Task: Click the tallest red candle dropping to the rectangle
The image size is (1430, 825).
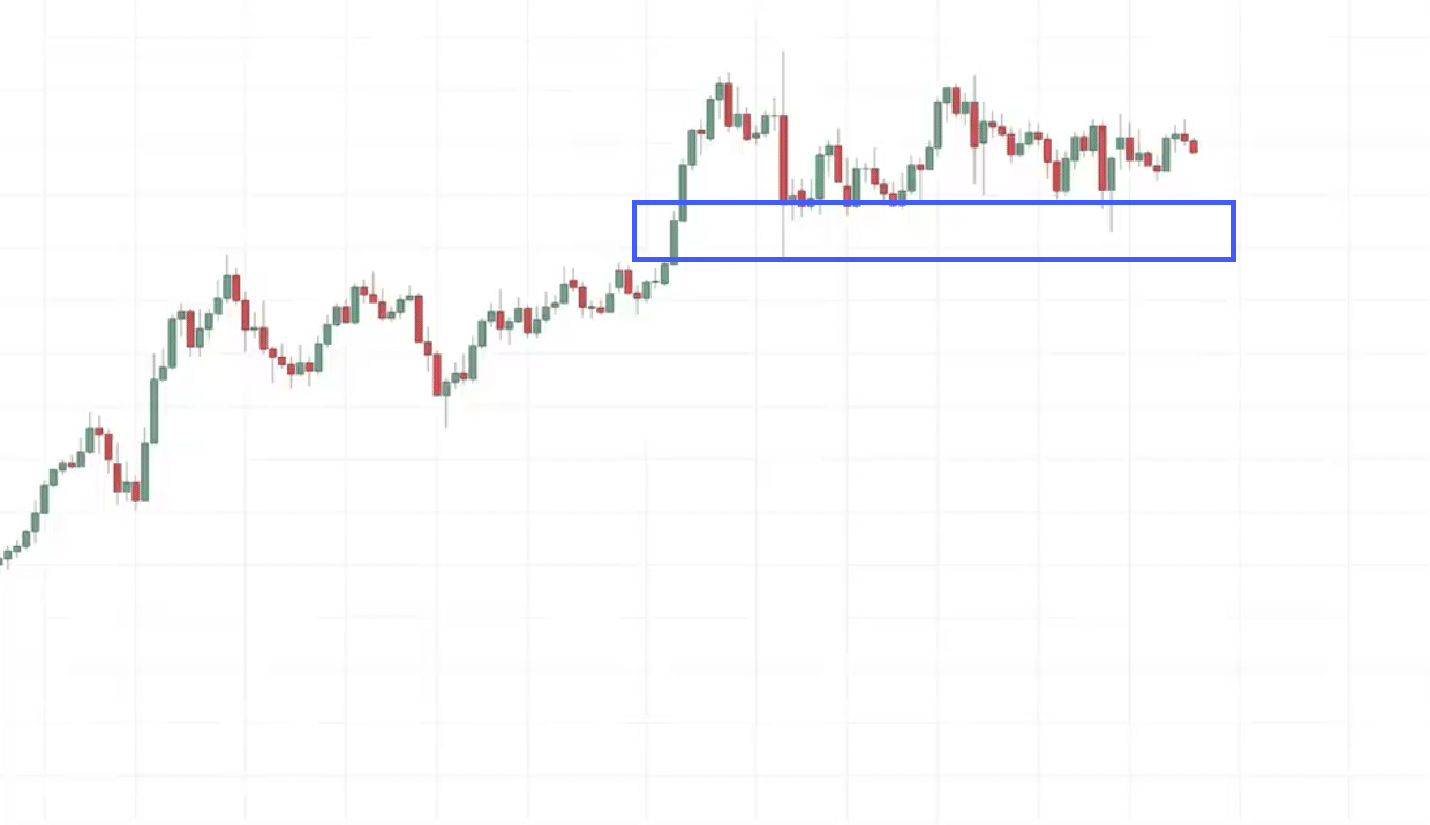Action: pos(783,158)
